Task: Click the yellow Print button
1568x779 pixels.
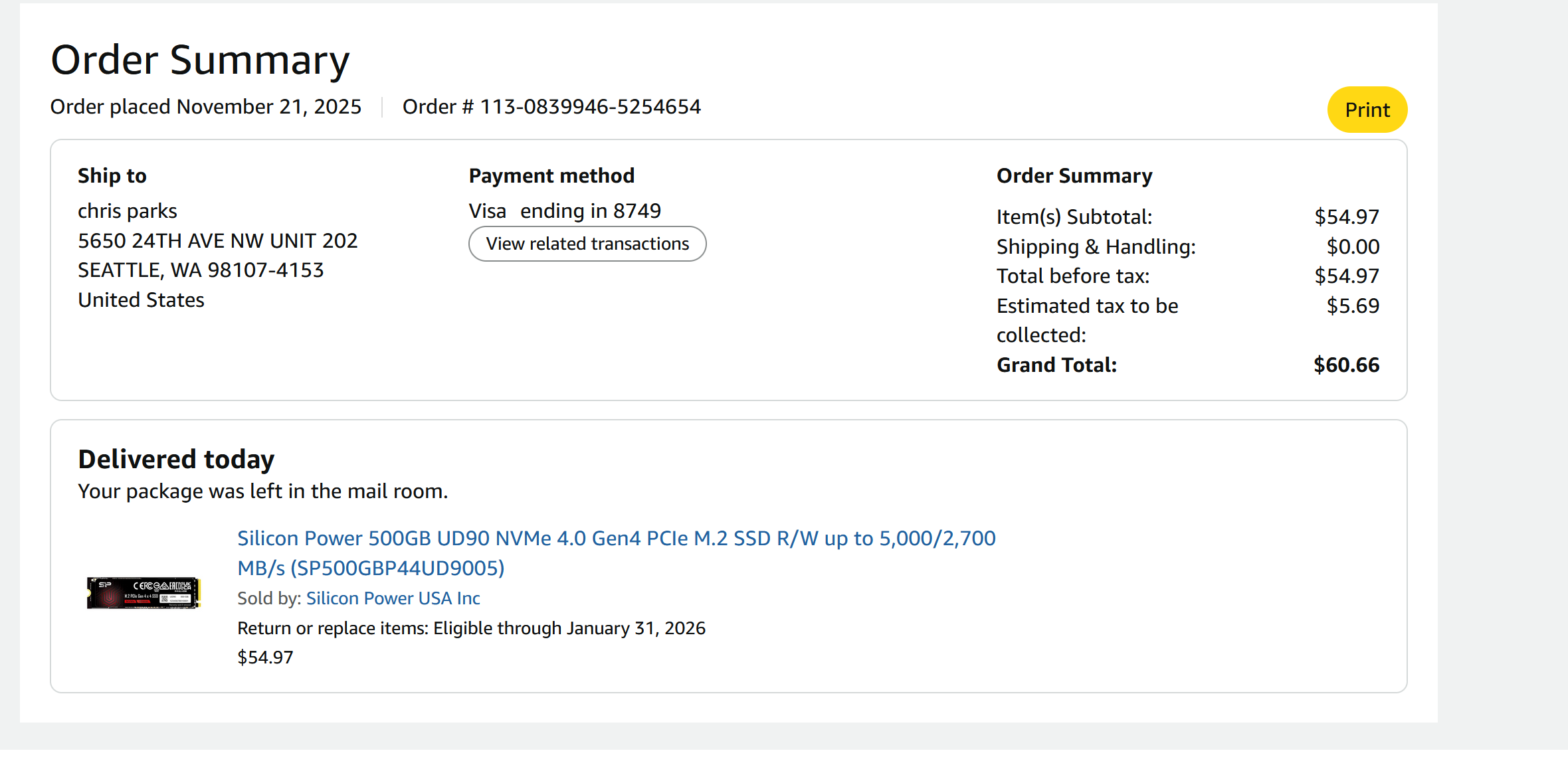Action: point(1367,110)
